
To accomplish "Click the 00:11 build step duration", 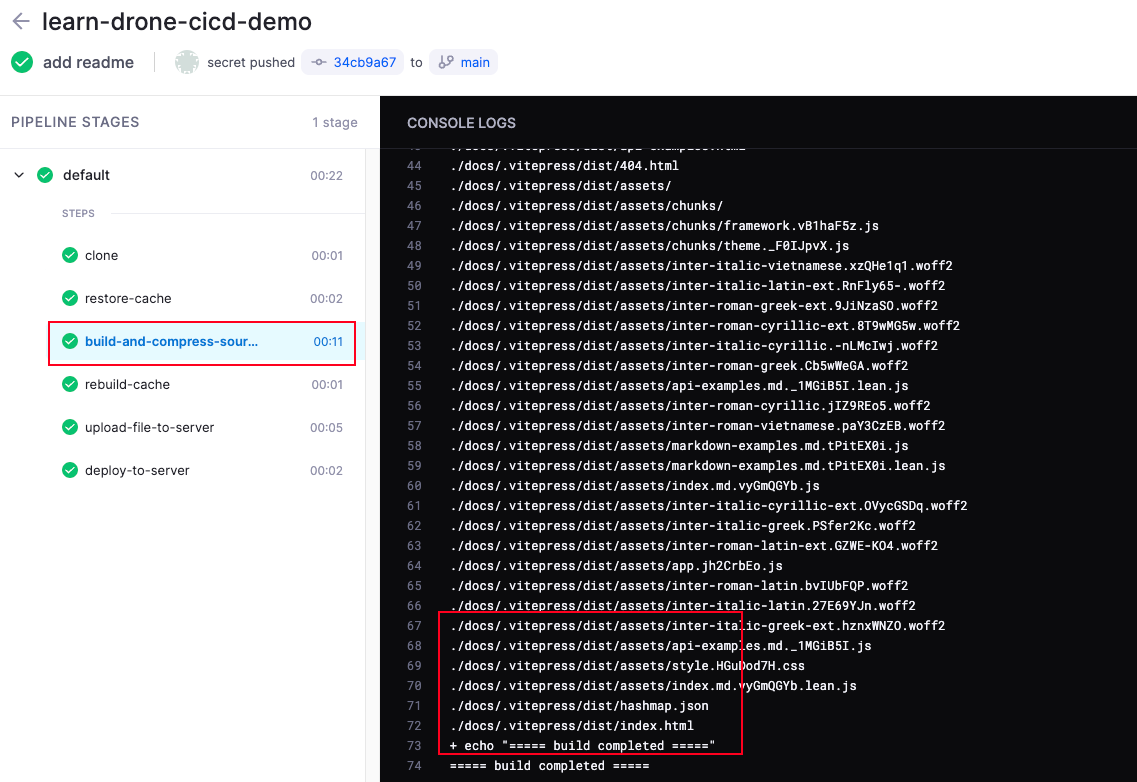I will click(328, 342).
